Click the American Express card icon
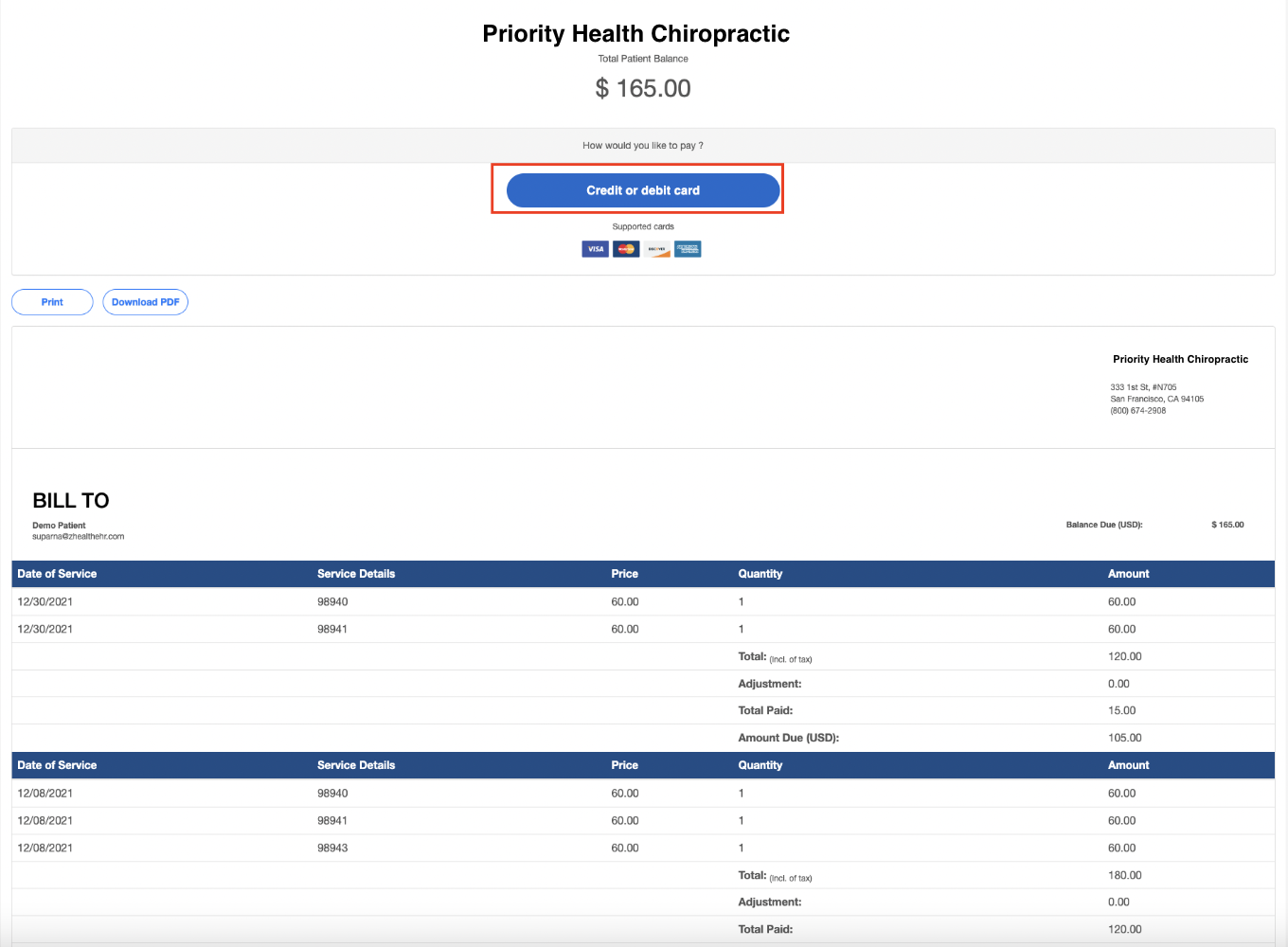The image size is (1288, 947). click(x=688, y=249)
